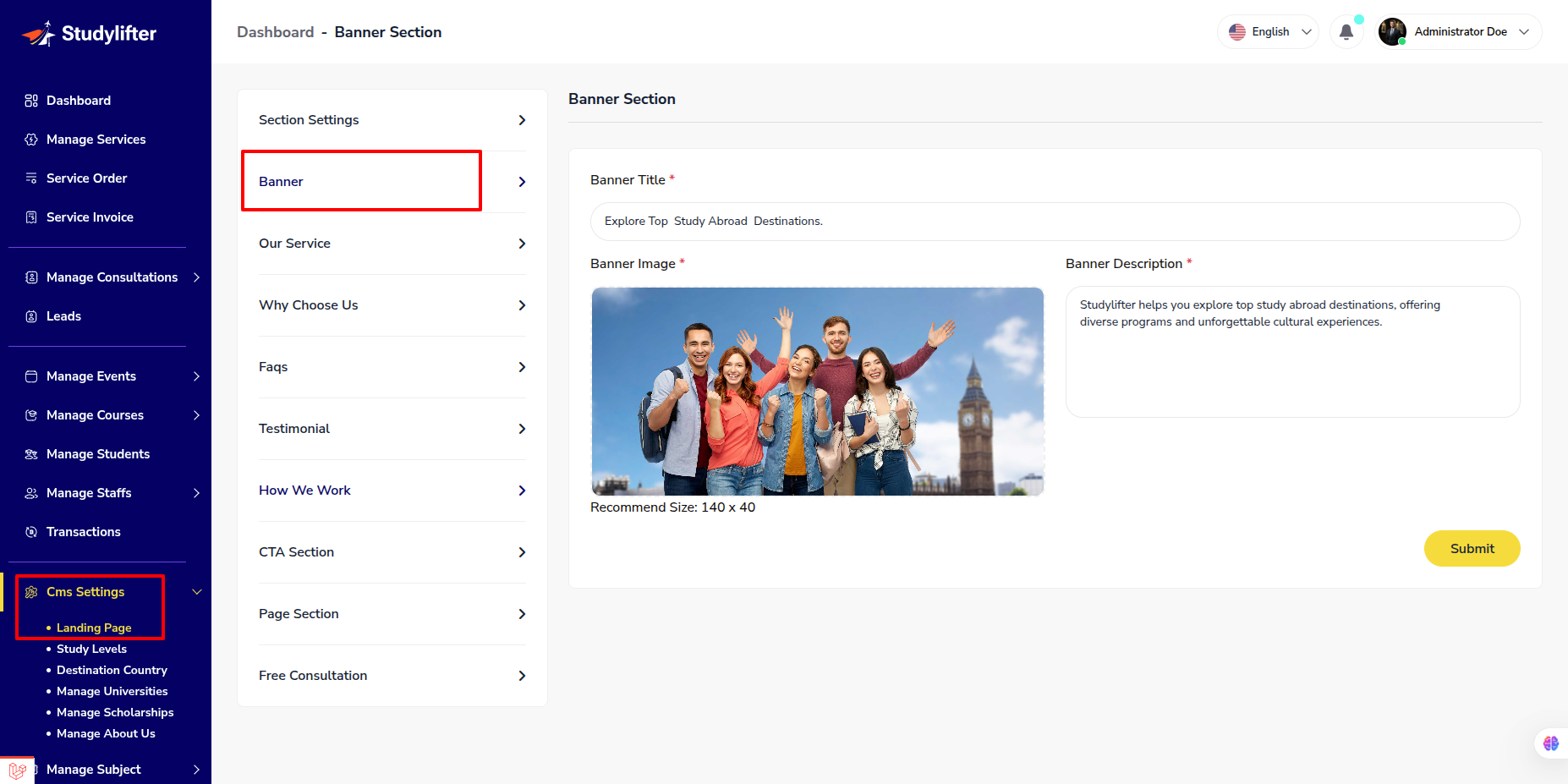The height and width of the screenshot is (784, 1568).
Task: Click the Dashboard grid icon
Action: coord(31,101)
